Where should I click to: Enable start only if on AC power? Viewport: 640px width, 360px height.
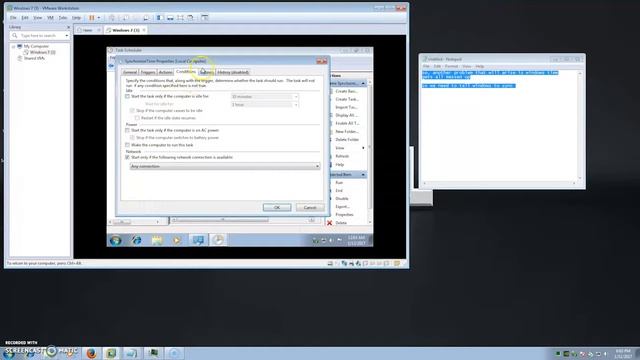(x=127, y=130)
